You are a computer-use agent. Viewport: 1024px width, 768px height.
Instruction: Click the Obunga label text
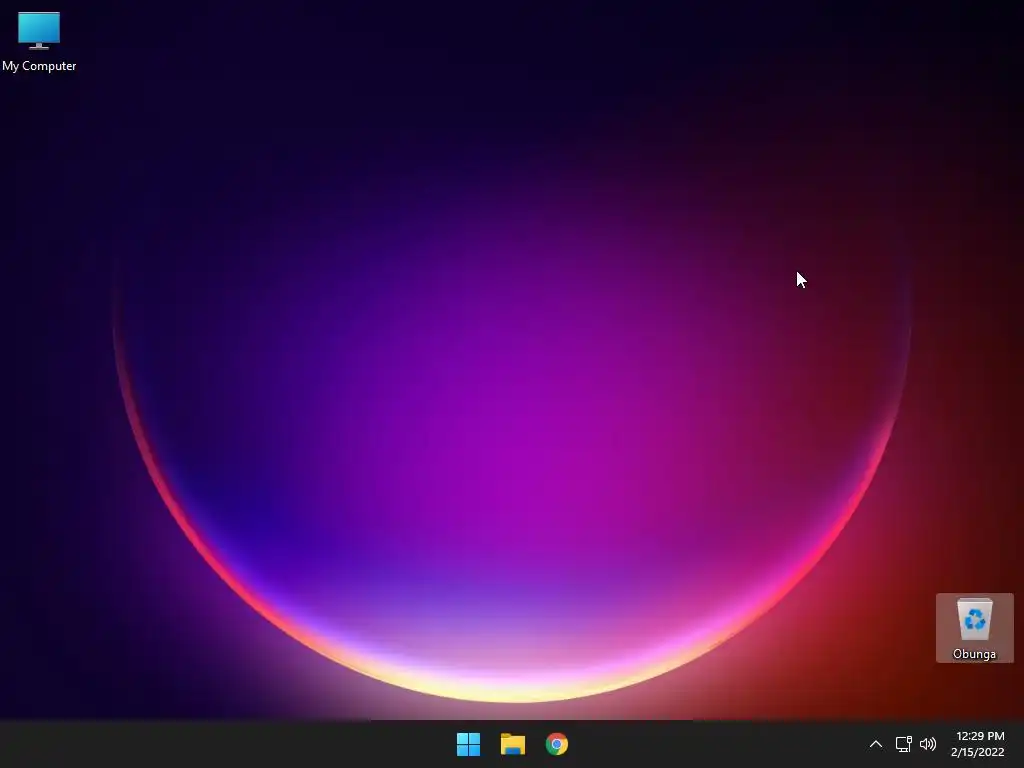(974, 654)
